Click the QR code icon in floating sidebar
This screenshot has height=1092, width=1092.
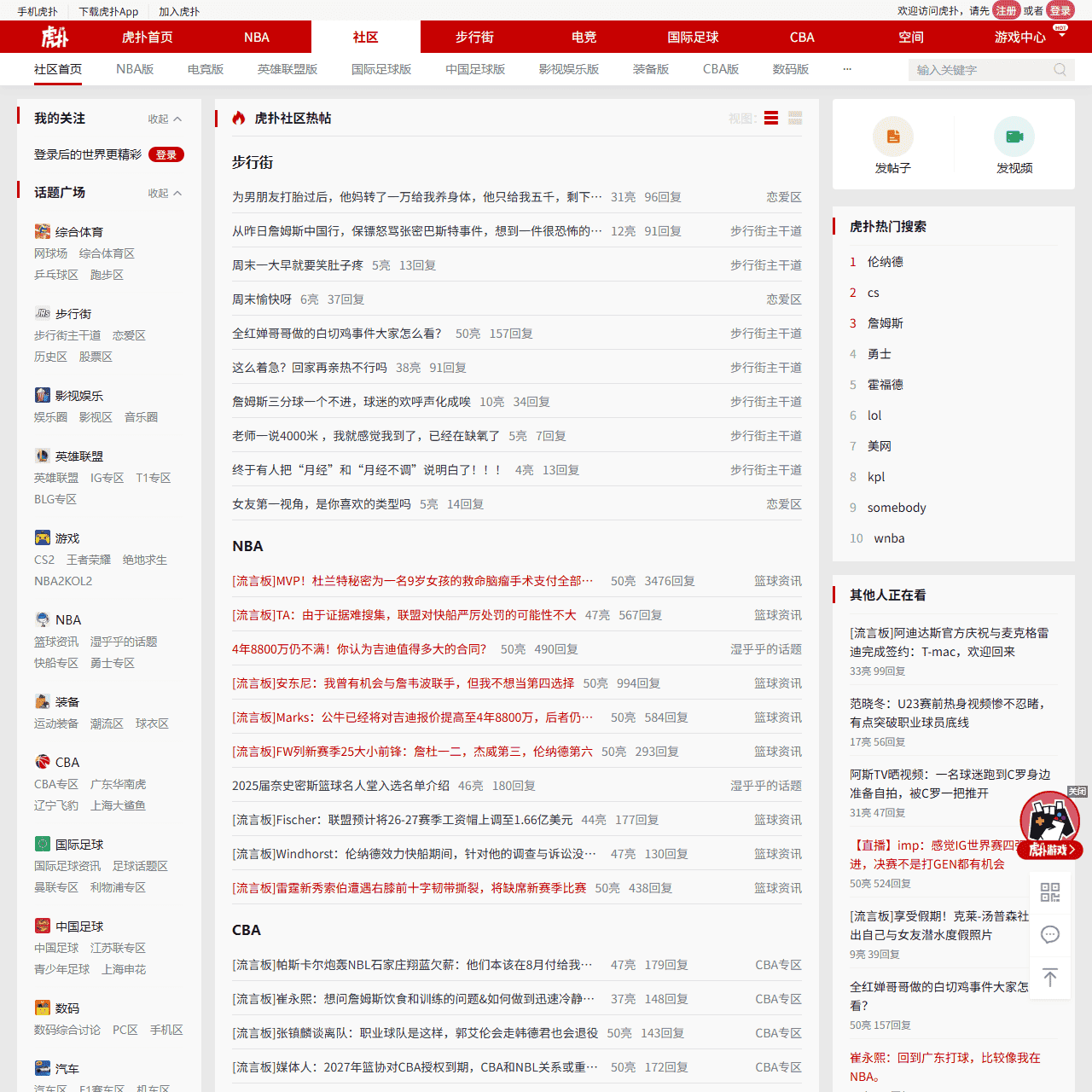[x=1050, y=891]
